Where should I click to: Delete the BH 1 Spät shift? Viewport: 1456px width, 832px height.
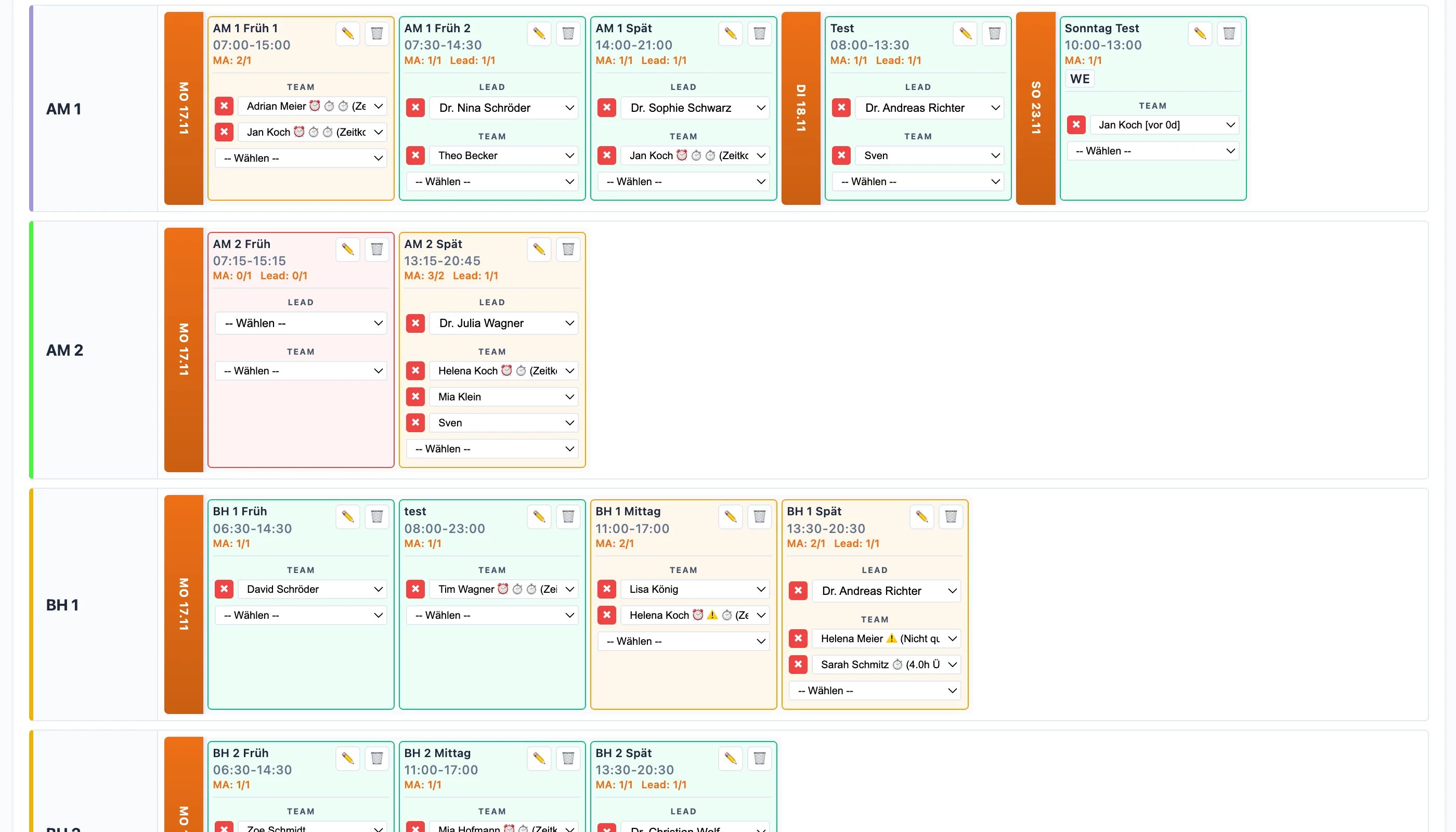951,516
